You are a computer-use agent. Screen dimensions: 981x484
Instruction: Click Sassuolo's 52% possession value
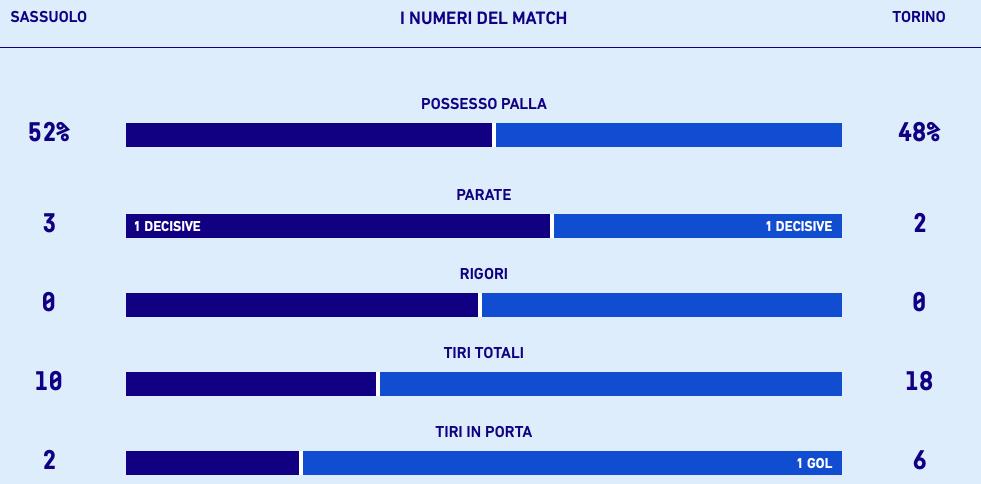(48, 132)
